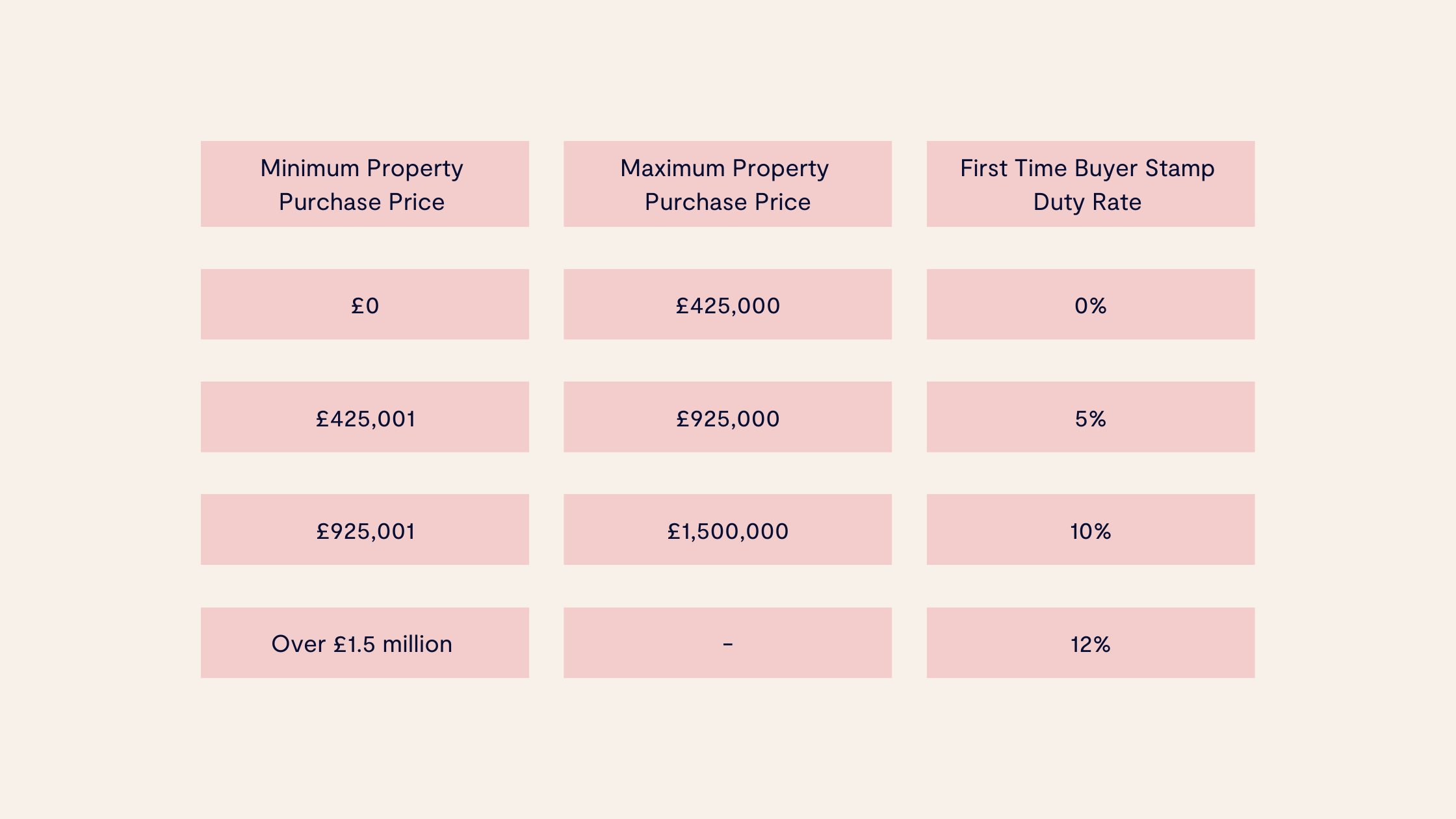Select the £1,500,000 maximum price cell
The width and height of the screenshot is (1456, 819).
click(727, 531)
